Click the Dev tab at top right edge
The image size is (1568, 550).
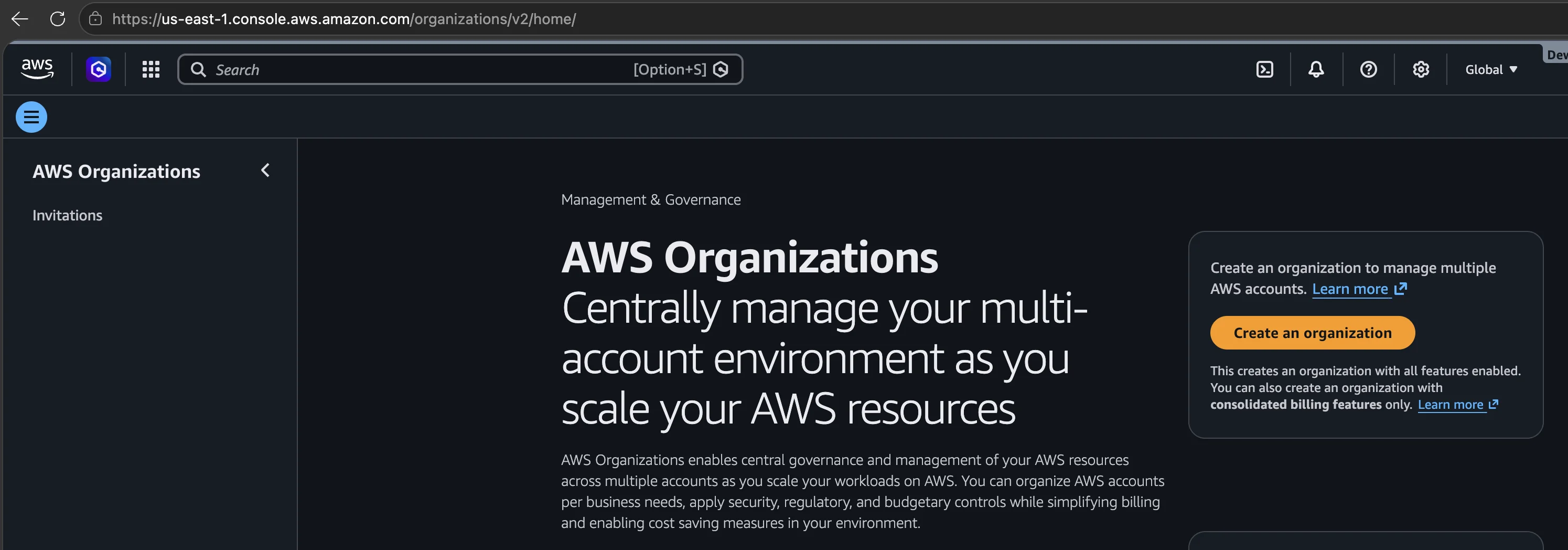[x=1557, y=55]
